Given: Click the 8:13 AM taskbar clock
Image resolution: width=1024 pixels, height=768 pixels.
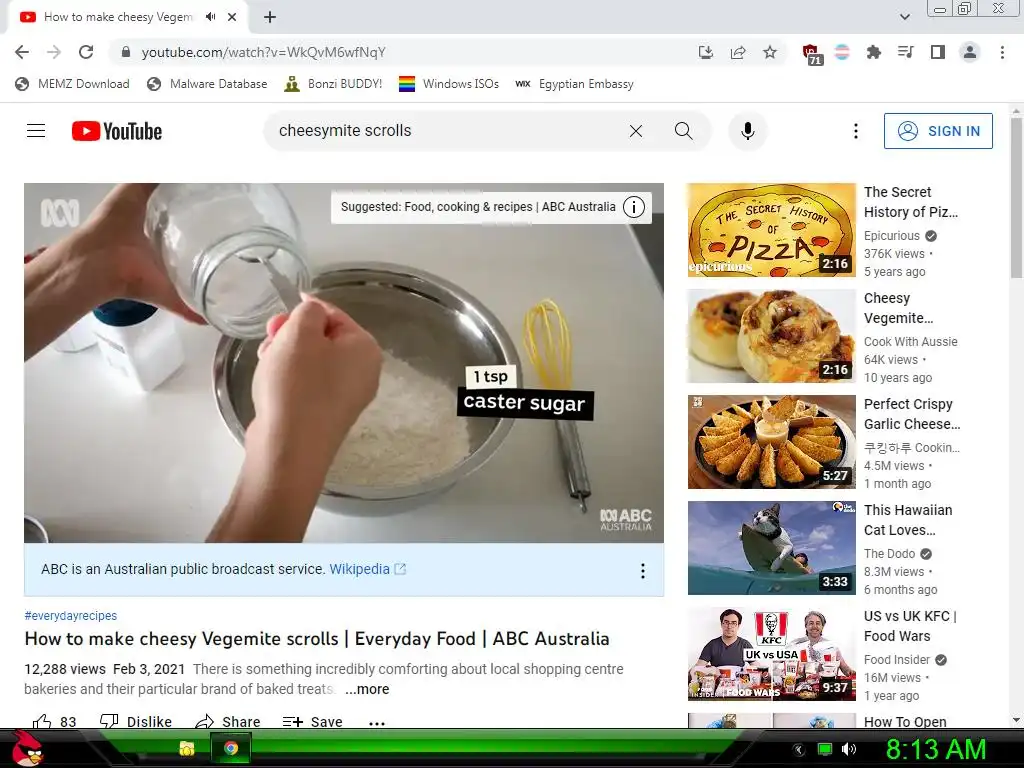Looking at the screenshot, I should [936, 749].
